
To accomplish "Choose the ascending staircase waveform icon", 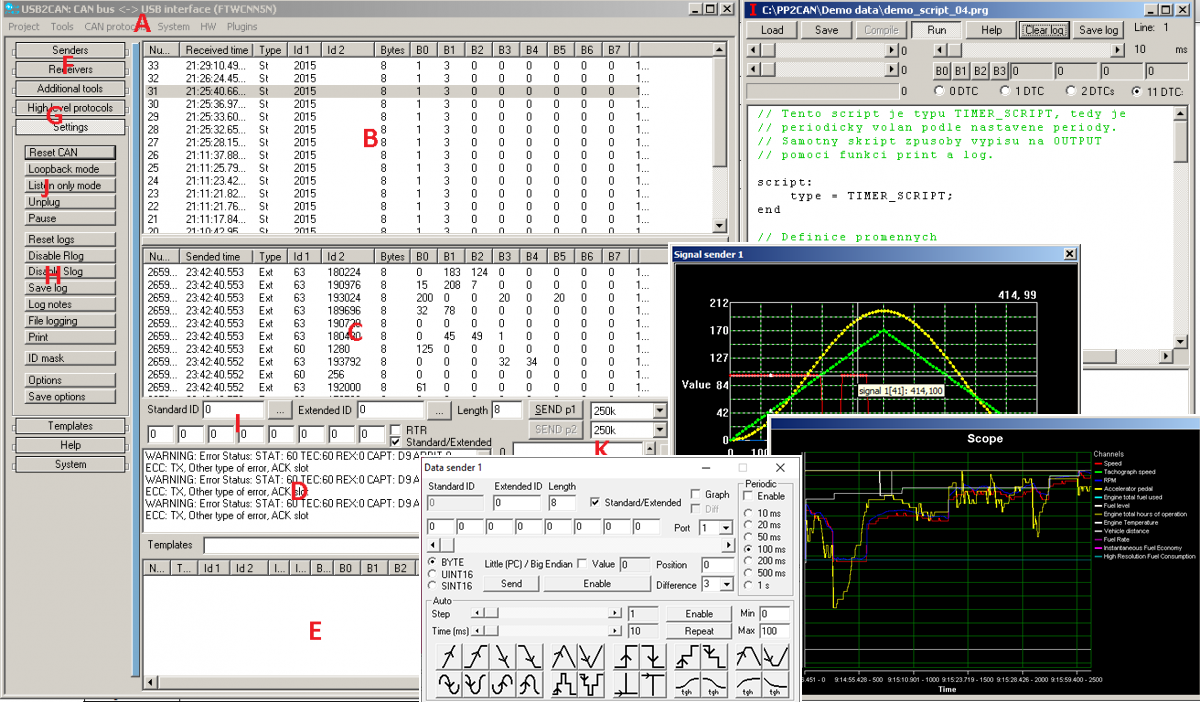I will click(x=689, y=656).
